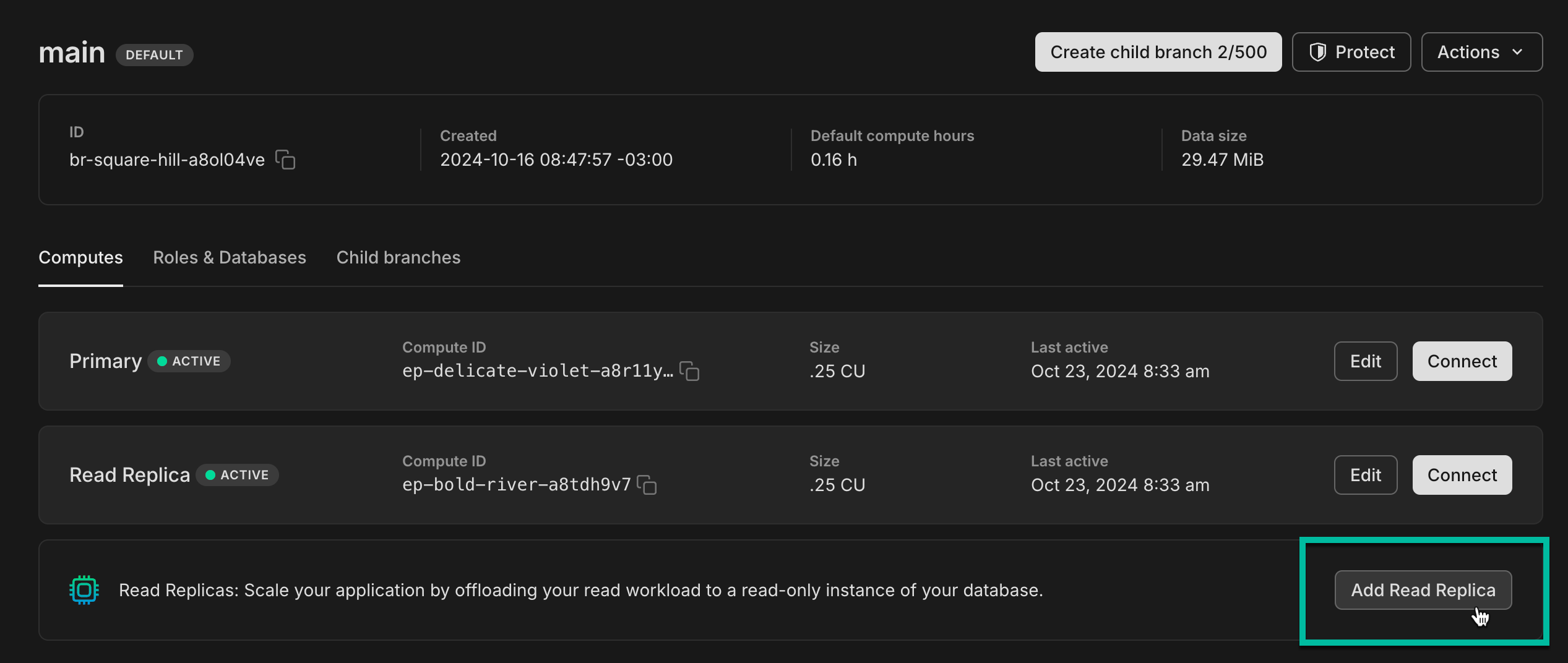Click Create child branch 2/500
The height and width of the screenshot is (663, 1568).
[1158, 52]
